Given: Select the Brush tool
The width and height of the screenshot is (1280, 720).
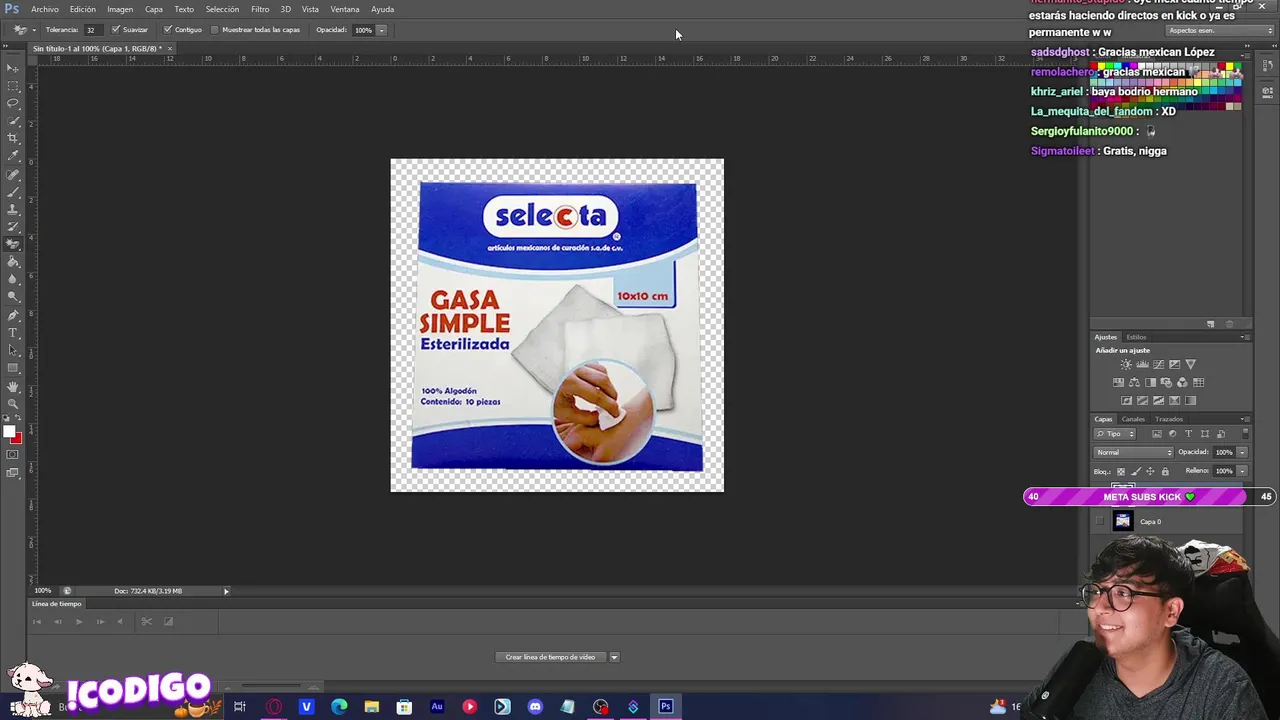Looking at the screenshot, I should coord(13,191).
